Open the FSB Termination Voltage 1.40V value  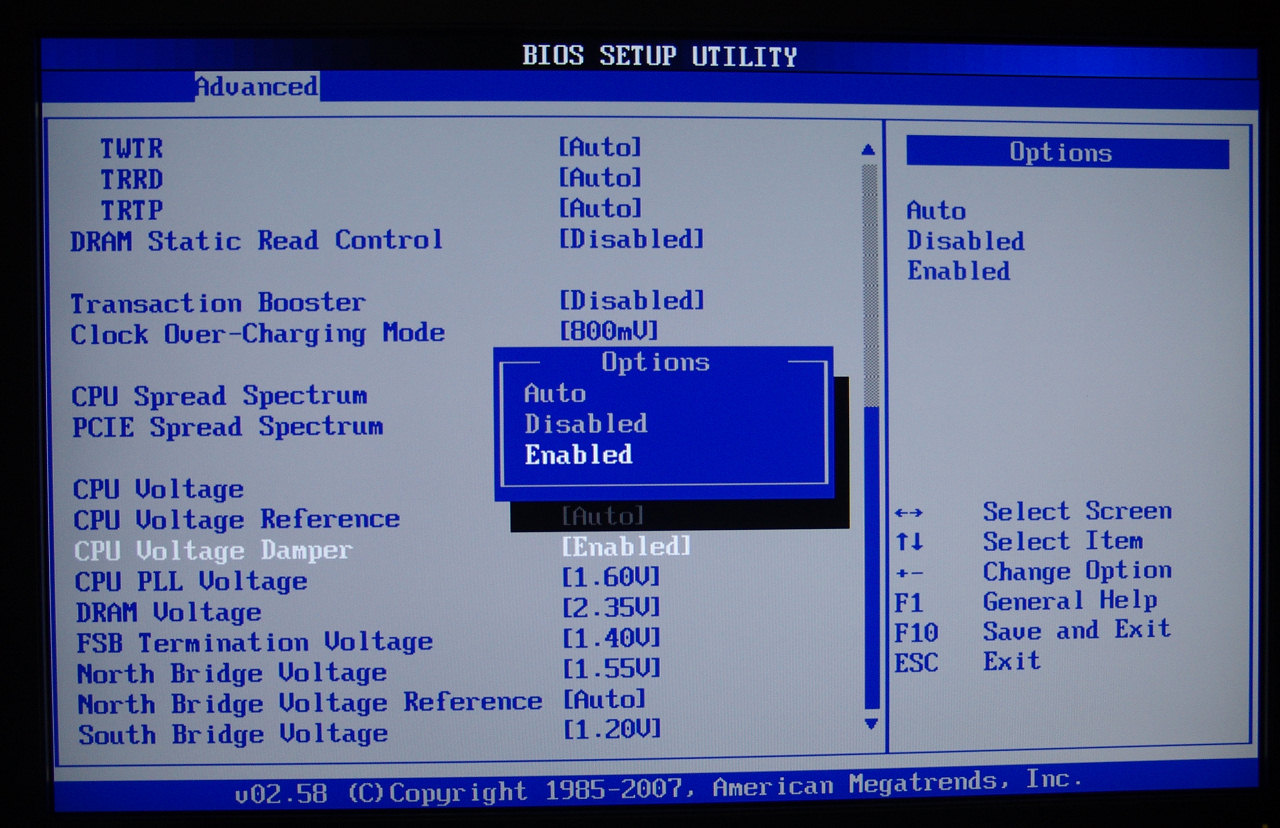pos(611,638)
